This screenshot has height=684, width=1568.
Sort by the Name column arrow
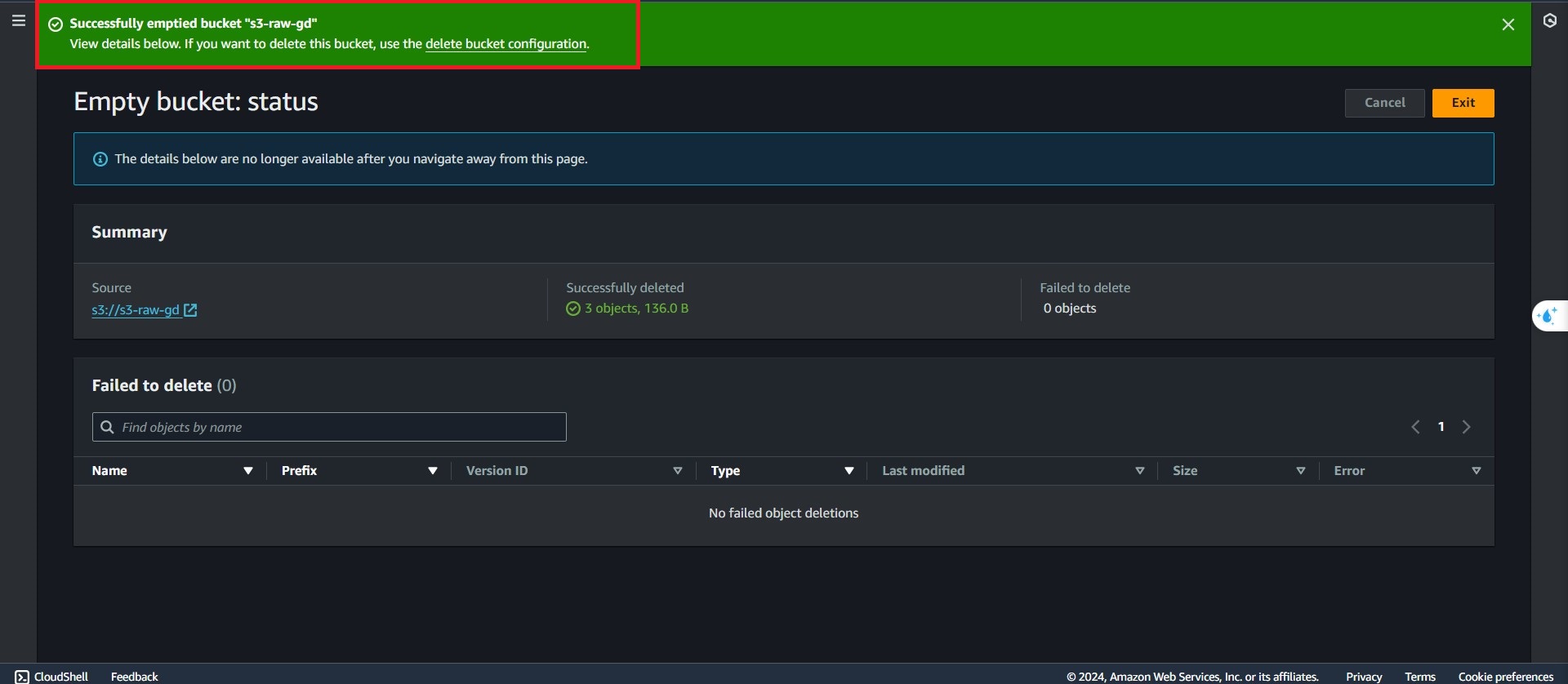[248, 471]
